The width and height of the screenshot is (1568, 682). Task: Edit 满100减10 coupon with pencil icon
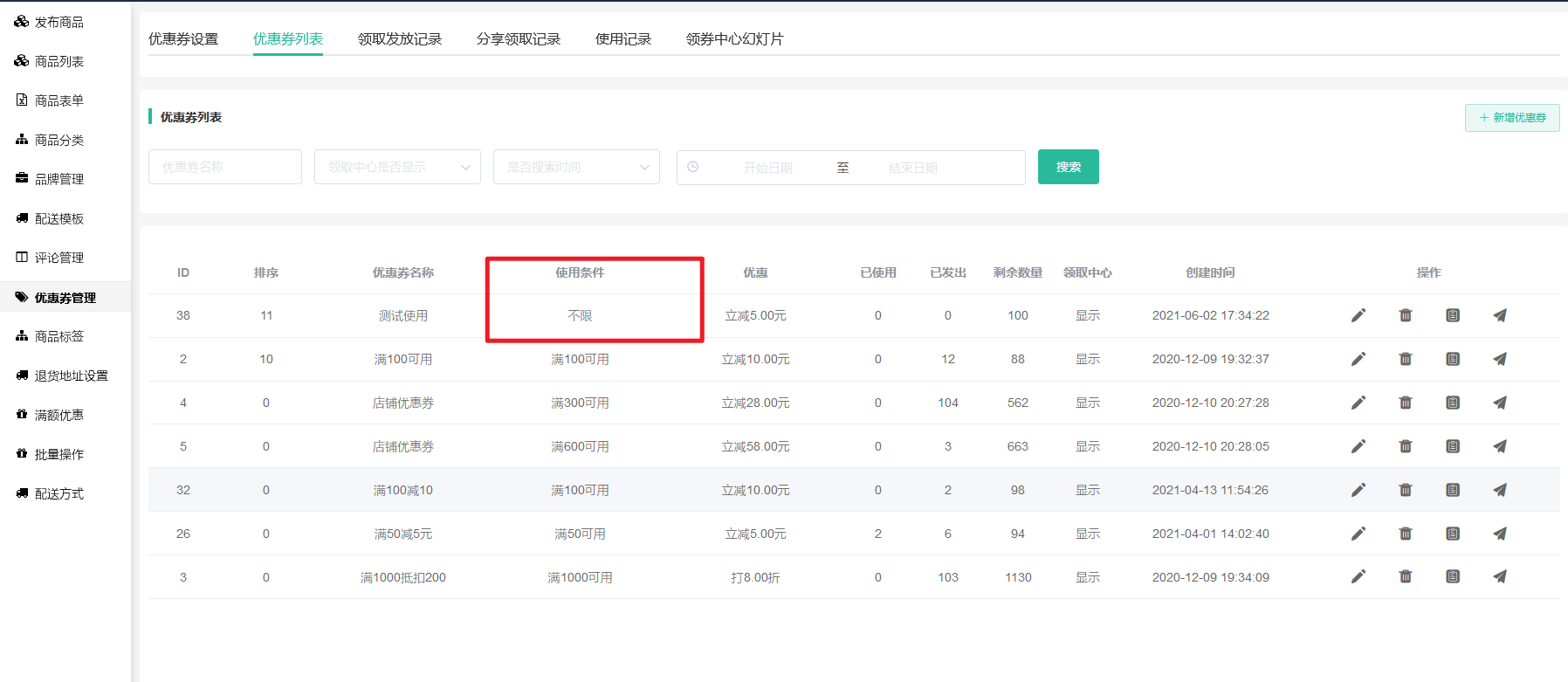pos(1358,490)
